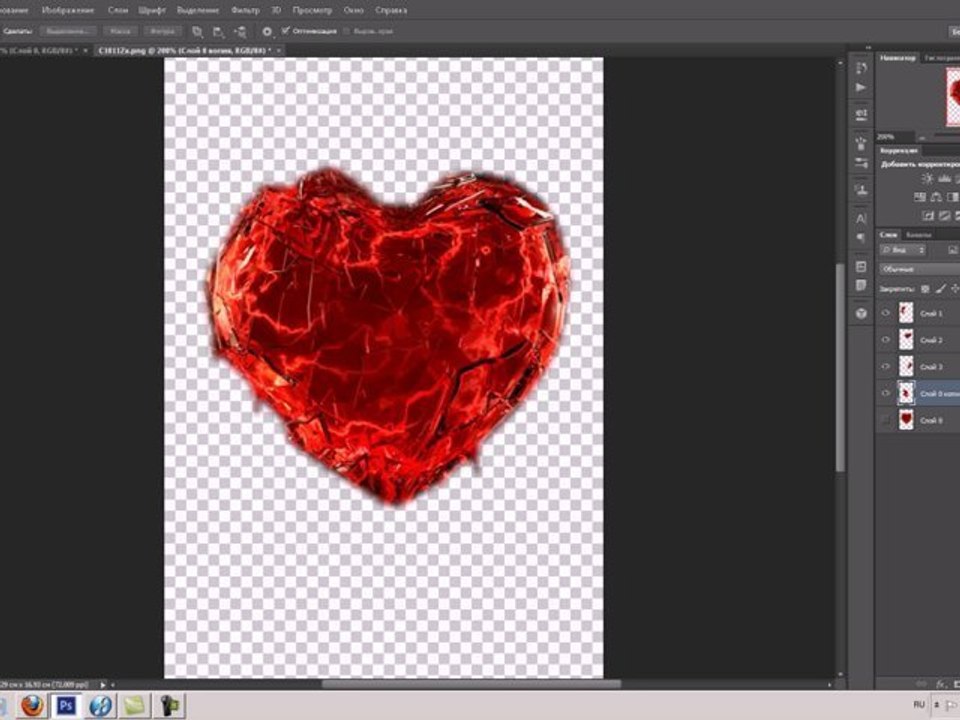Hide layer Слой 3 with eye icon
The width and height of the screenshot is (960, 720).
pos(885,367)
